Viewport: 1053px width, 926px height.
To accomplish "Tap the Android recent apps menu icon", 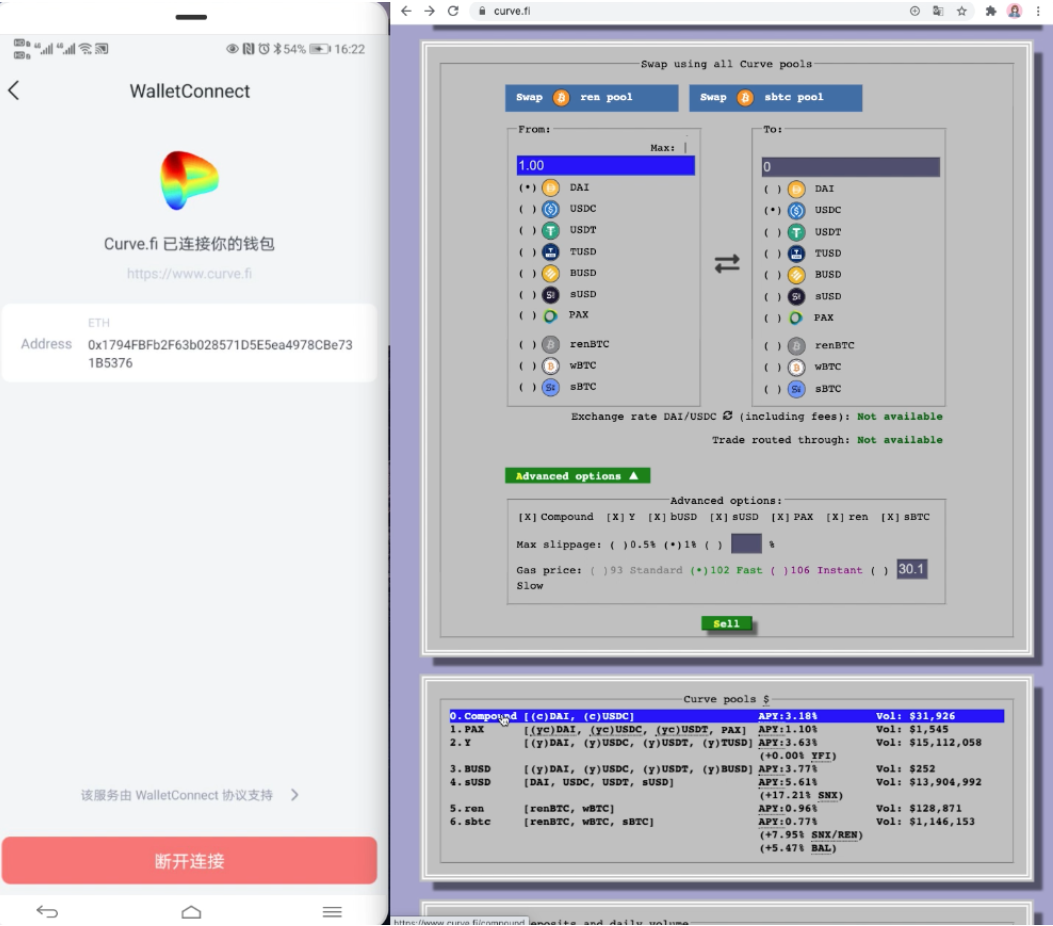I will (x=332, y=911).
